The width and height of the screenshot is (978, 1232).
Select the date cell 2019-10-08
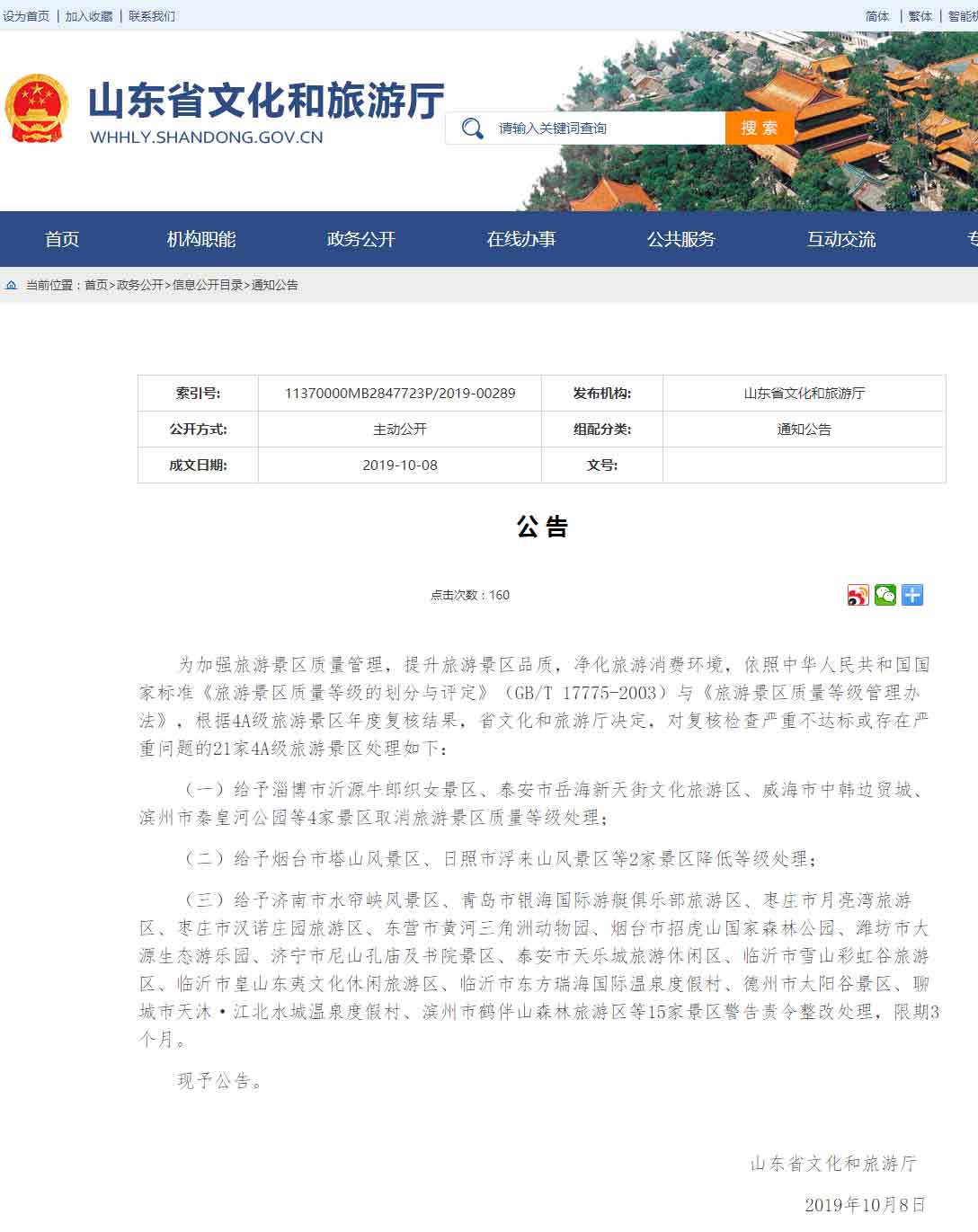400,465
